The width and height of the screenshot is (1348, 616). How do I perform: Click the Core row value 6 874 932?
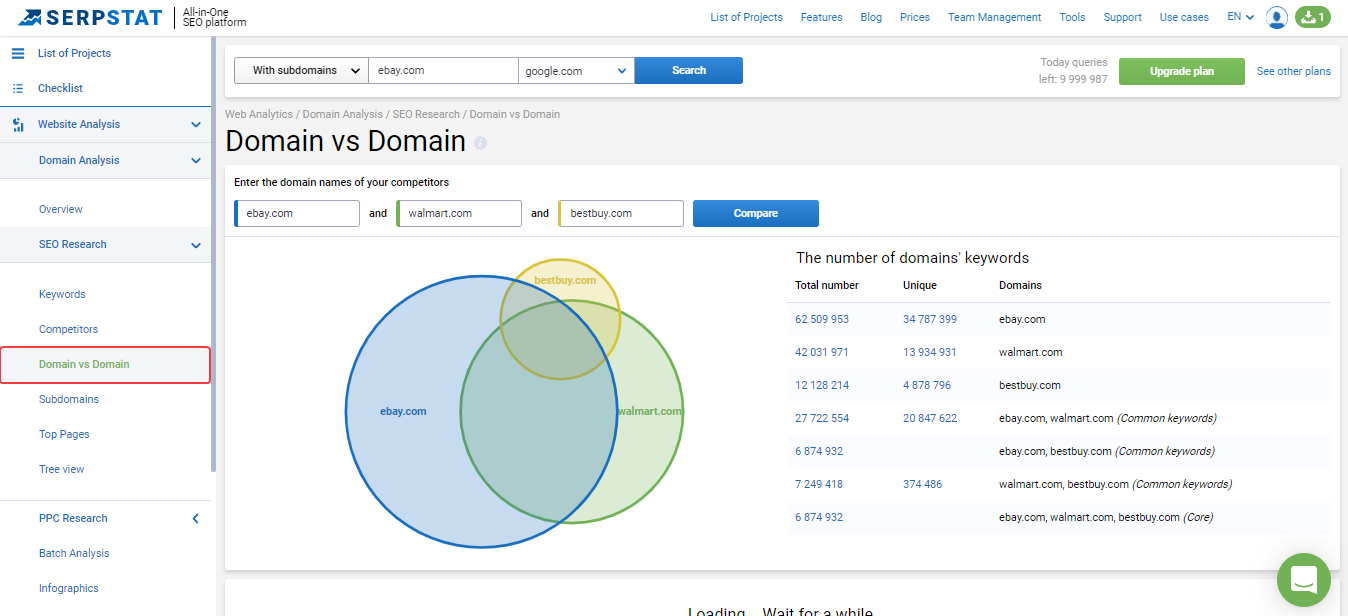click(x=819, y=517)
